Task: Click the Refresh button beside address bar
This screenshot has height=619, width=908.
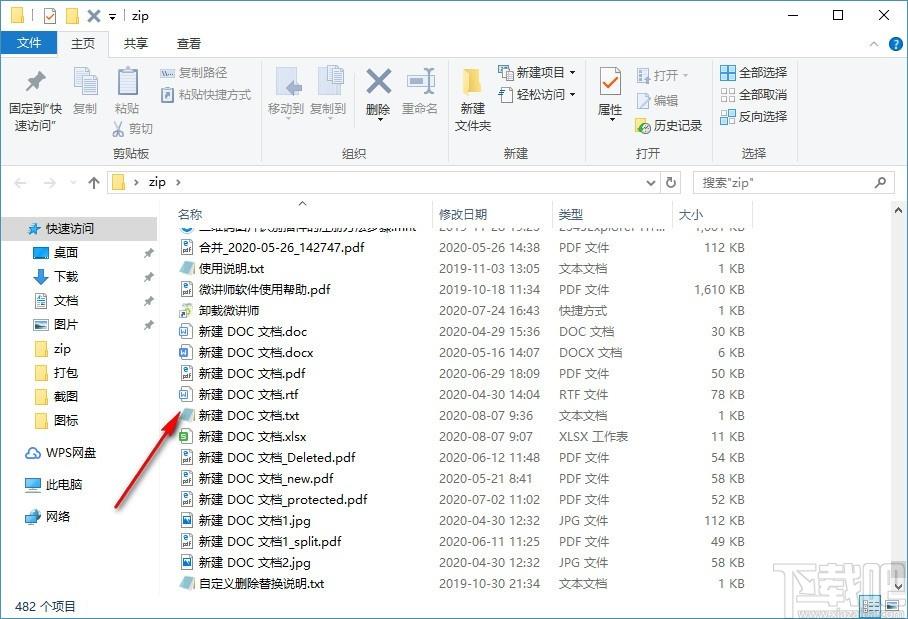Action: (671, 182)
